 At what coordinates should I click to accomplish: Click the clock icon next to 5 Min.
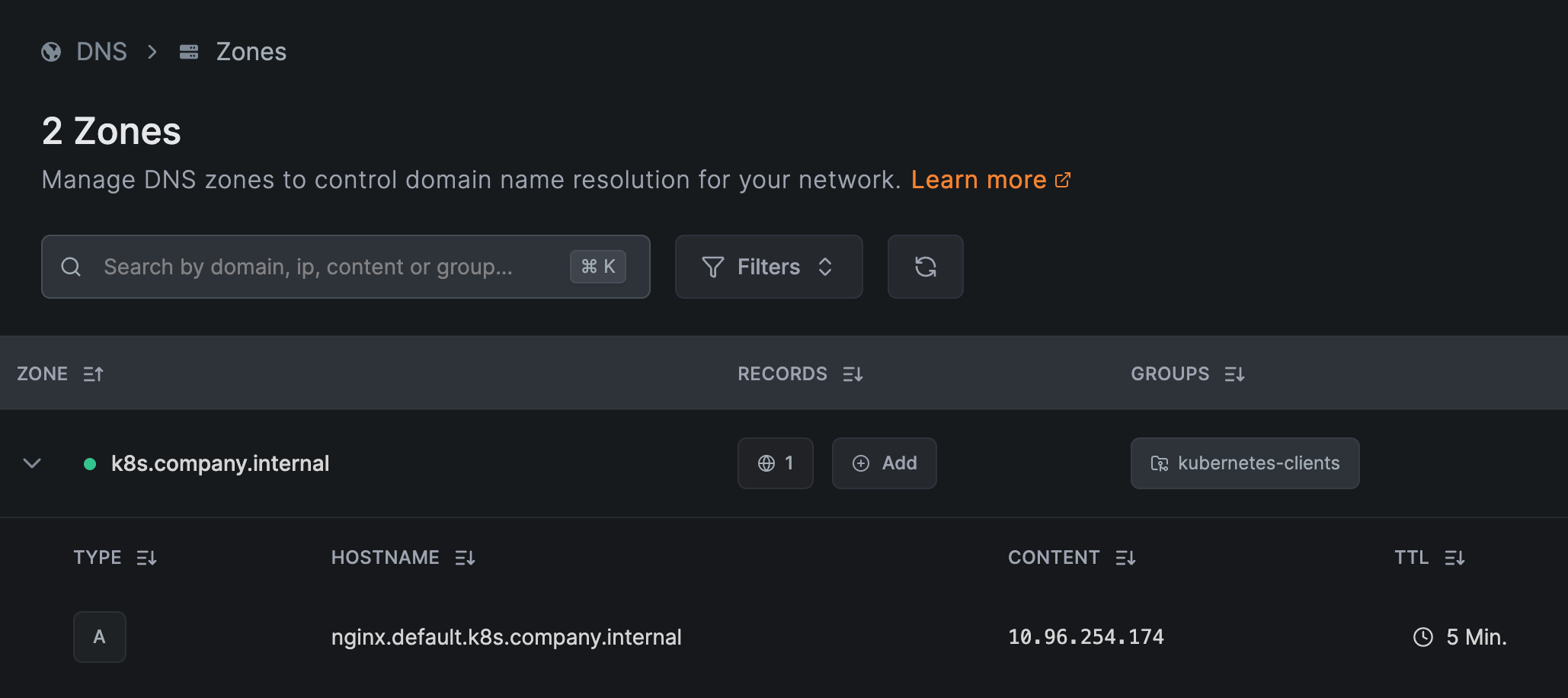point(1423,637)
